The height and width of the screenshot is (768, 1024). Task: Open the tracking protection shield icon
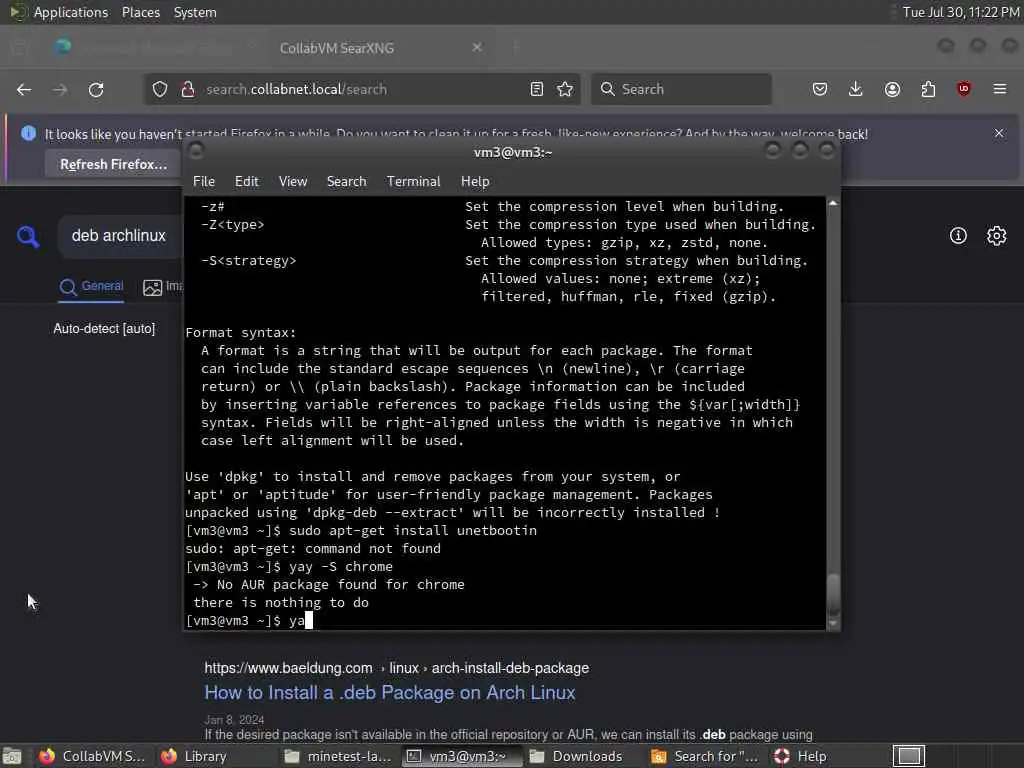click(x=160, y=89)
